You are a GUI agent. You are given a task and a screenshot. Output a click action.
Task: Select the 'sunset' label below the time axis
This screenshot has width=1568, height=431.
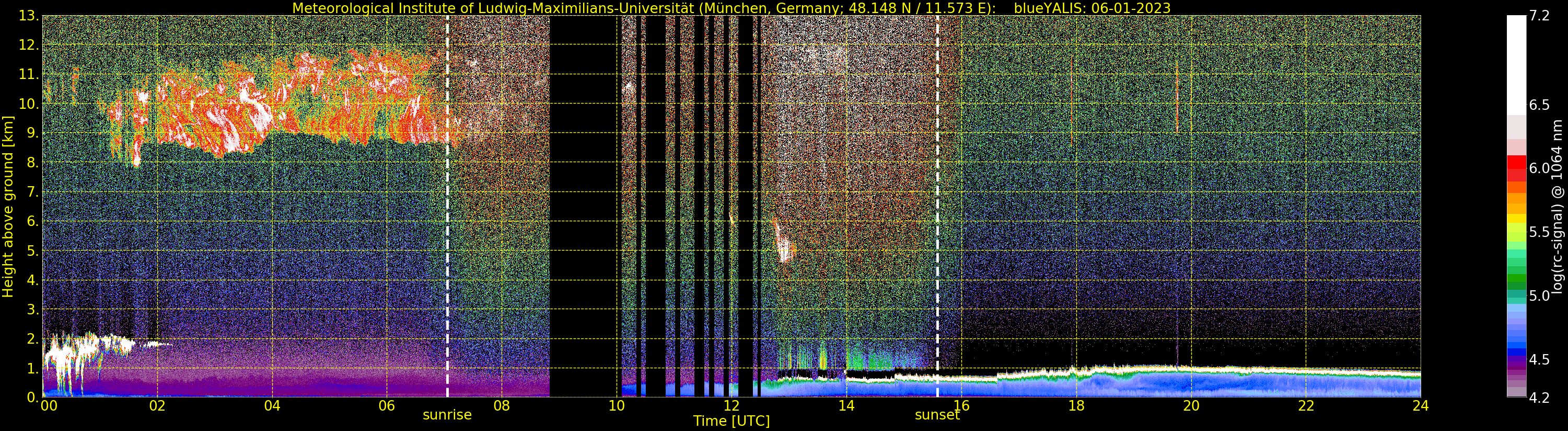pyautogui.click(x=937, y=415)
